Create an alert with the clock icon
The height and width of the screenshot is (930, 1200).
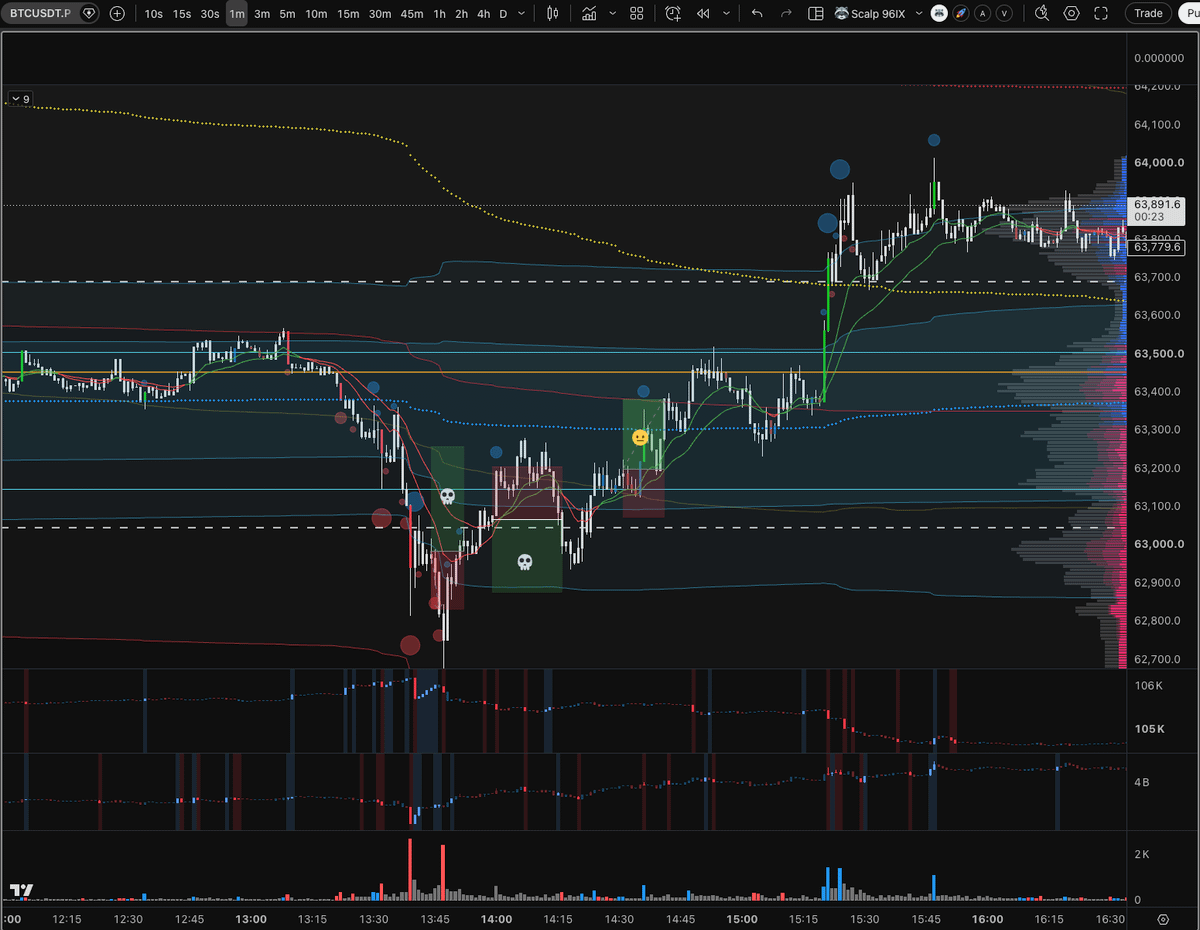[674, 13]
